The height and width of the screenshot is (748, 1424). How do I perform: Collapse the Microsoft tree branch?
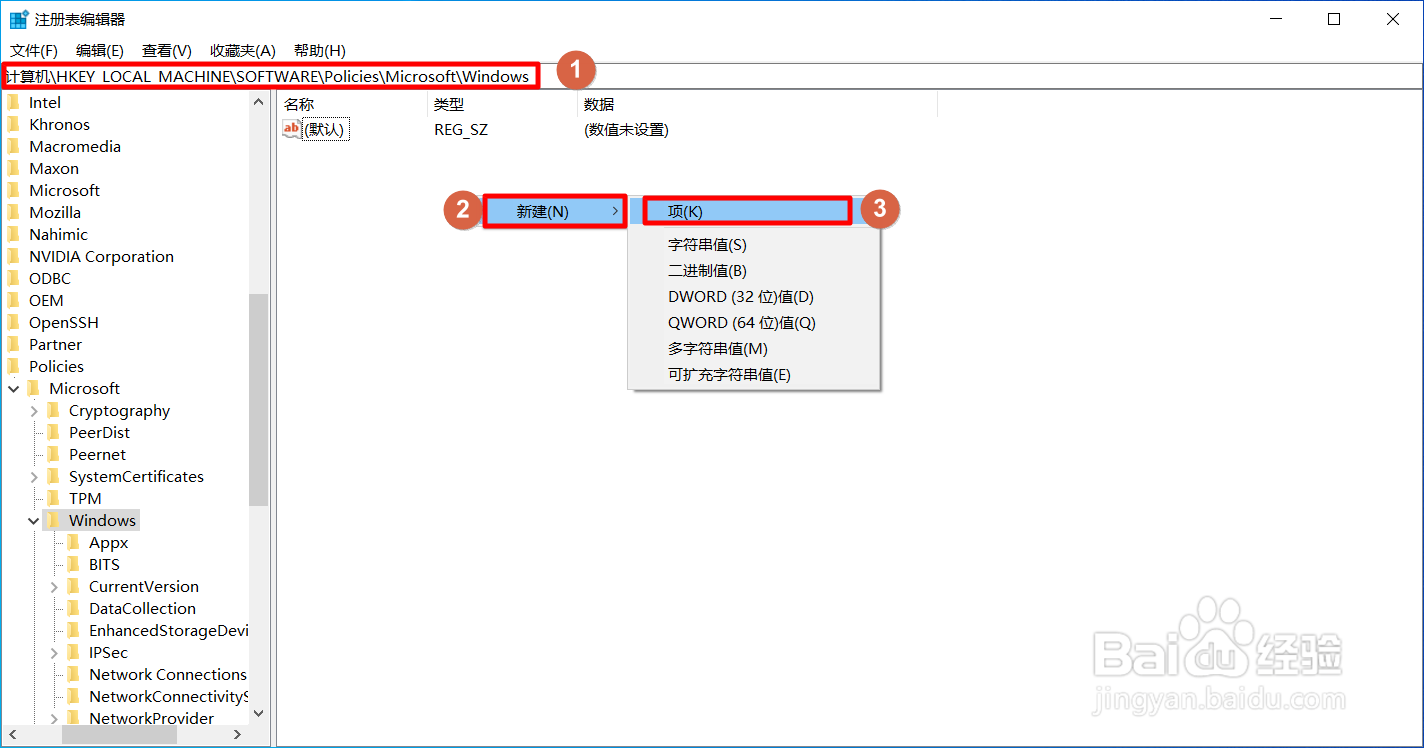(13, 387)
